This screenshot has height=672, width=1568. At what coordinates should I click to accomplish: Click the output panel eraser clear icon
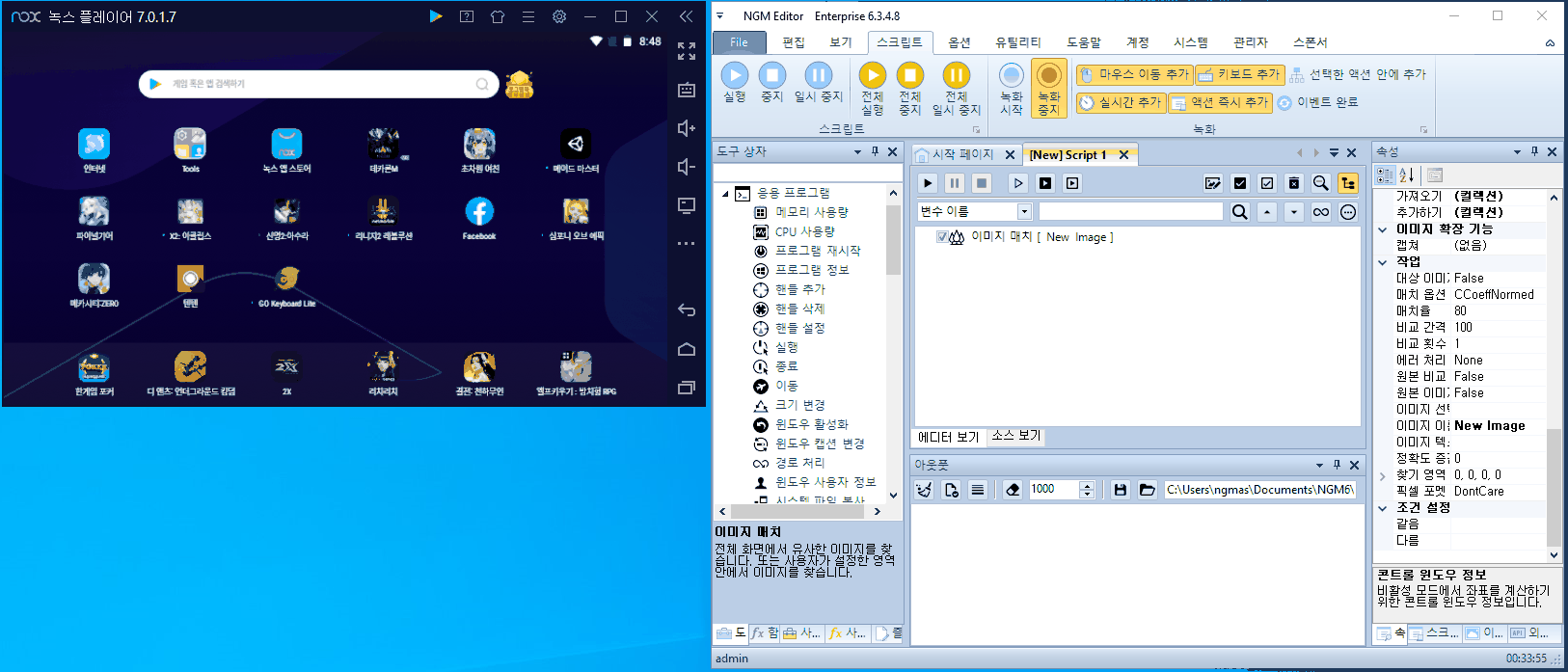coord(1013,490)
